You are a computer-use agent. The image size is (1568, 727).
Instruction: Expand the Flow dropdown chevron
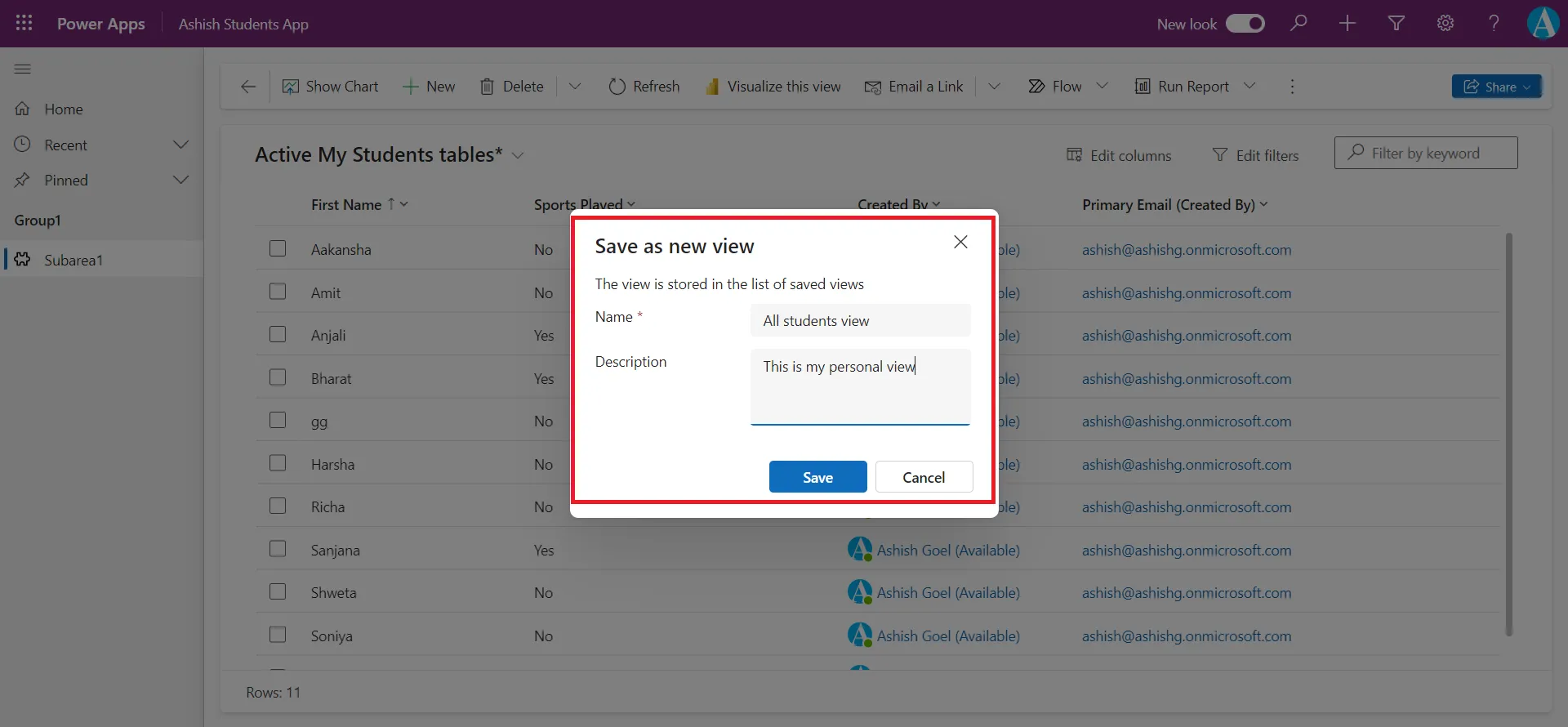tap(1102, 86)
